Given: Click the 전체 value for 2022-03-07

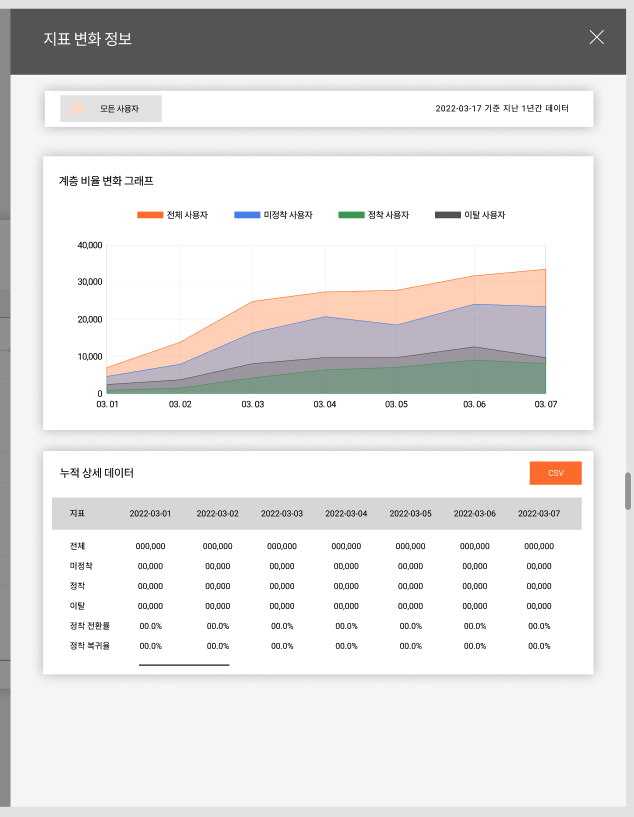Looking at the screenshot, I should click(x=539, y=546).
